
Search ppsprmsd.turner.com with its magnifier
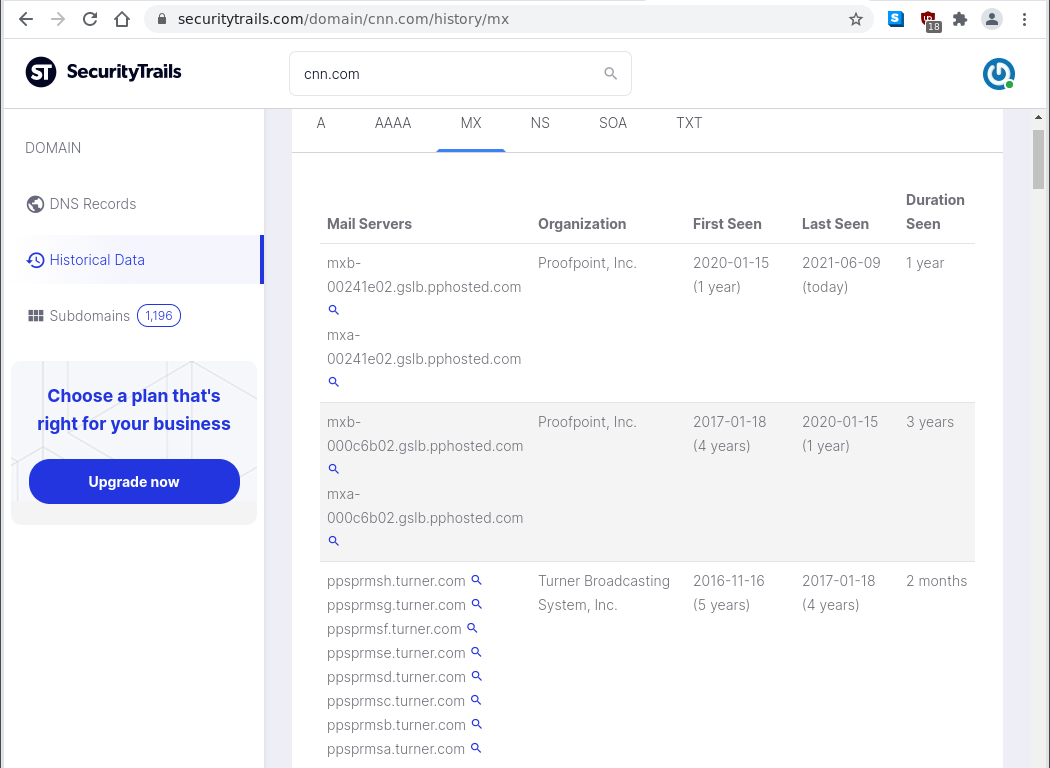pyautogui.click(x=476, y=676)
